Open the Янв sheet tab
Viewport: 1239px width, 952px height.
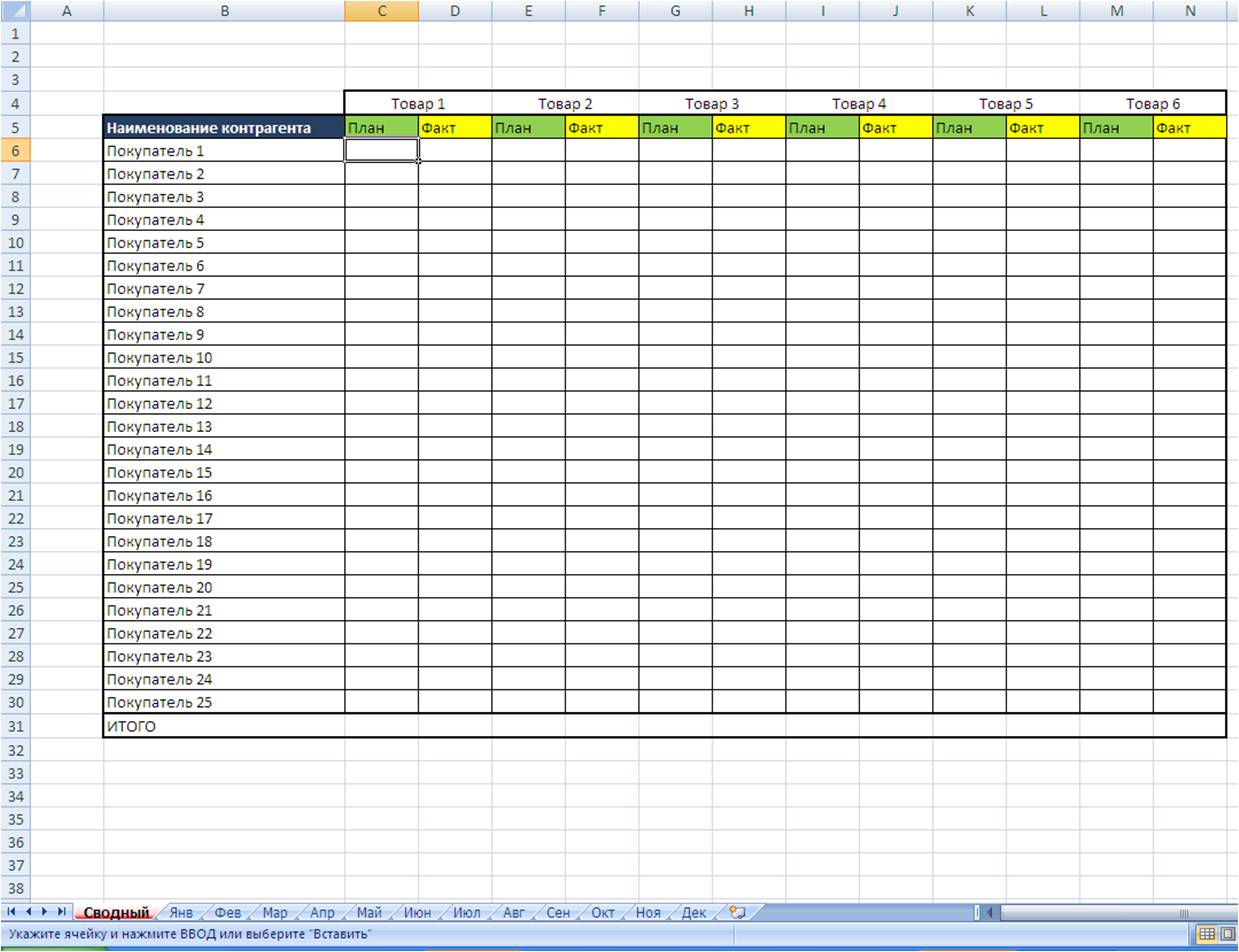click(x=181, y=913)
